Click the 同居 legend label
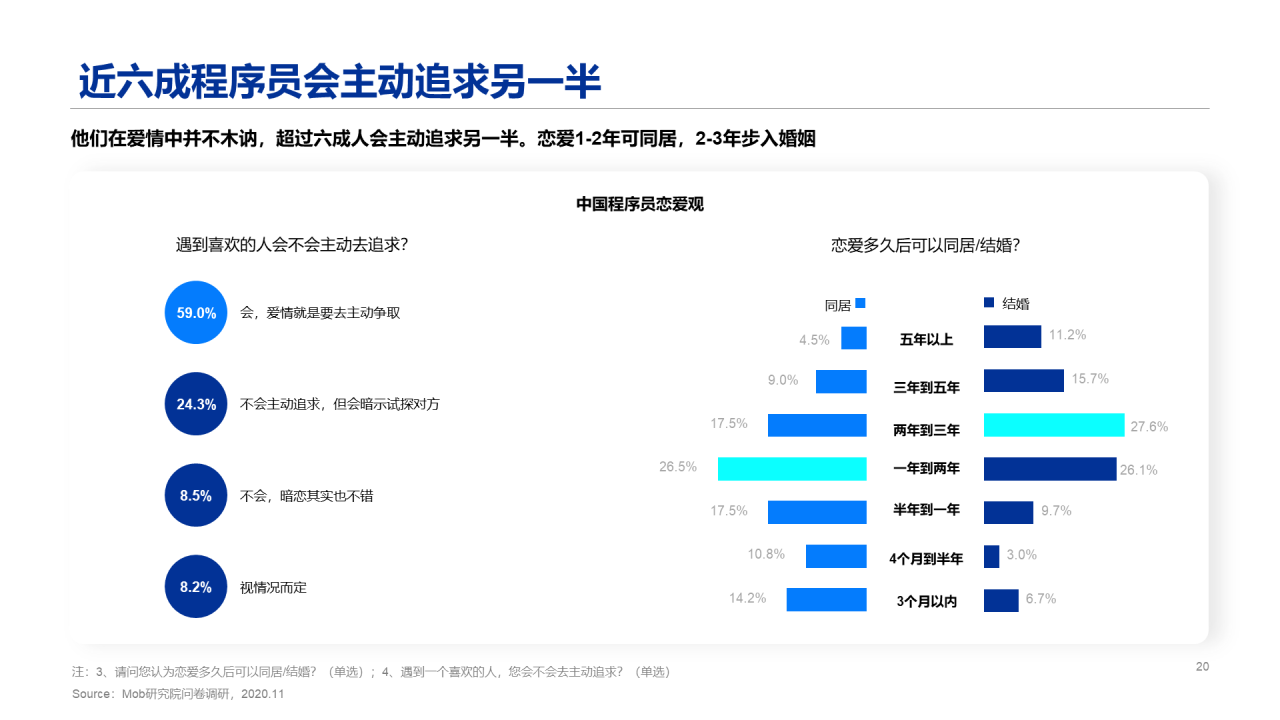This screenshot has height=720, width=1280. 837,304
